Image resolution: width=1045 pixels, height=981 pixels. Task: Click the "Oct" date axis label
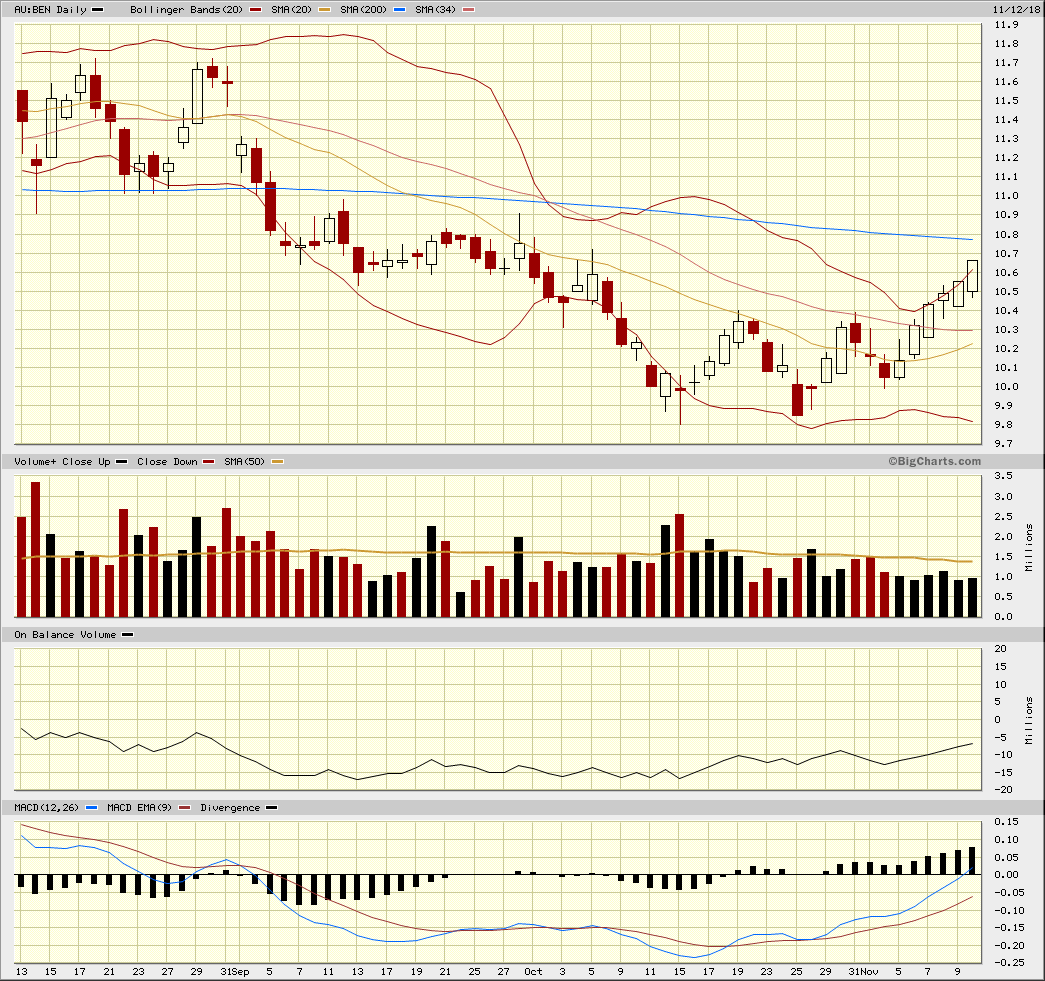coord(533,972)
